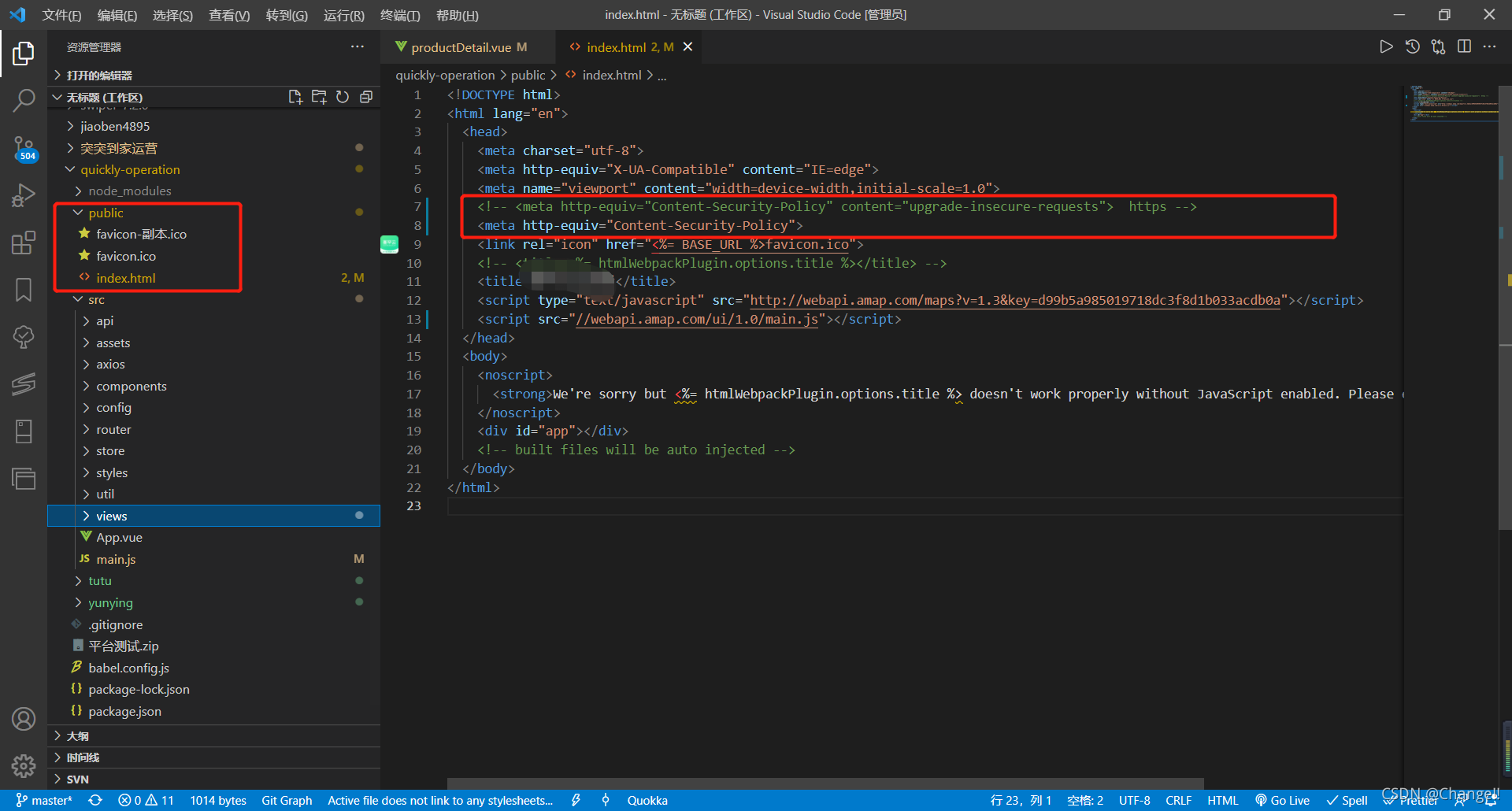
Task: Expand the node_modules folder
Action: 213,191
